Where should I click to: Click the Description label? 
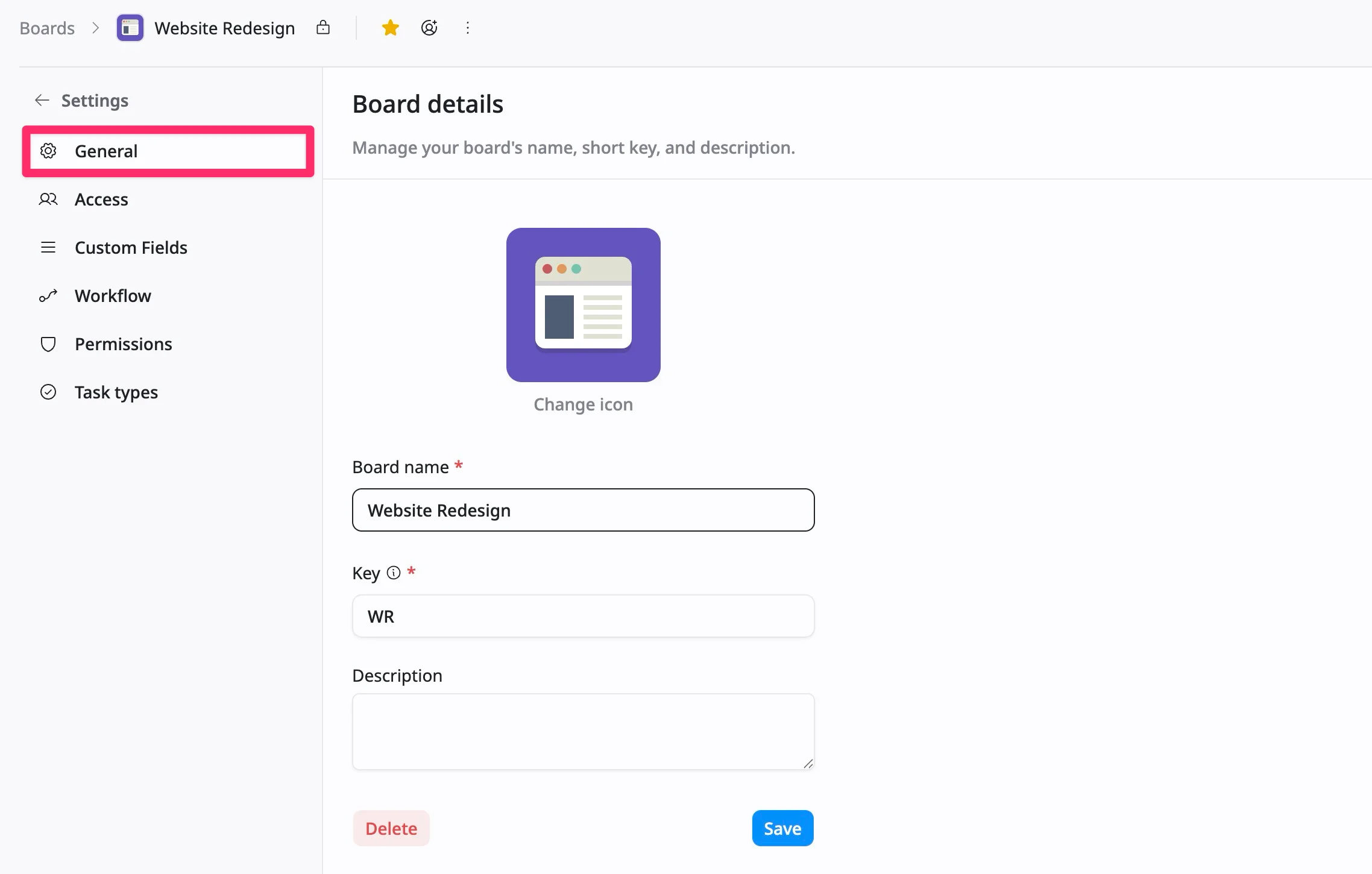click(x=397, y=676)
